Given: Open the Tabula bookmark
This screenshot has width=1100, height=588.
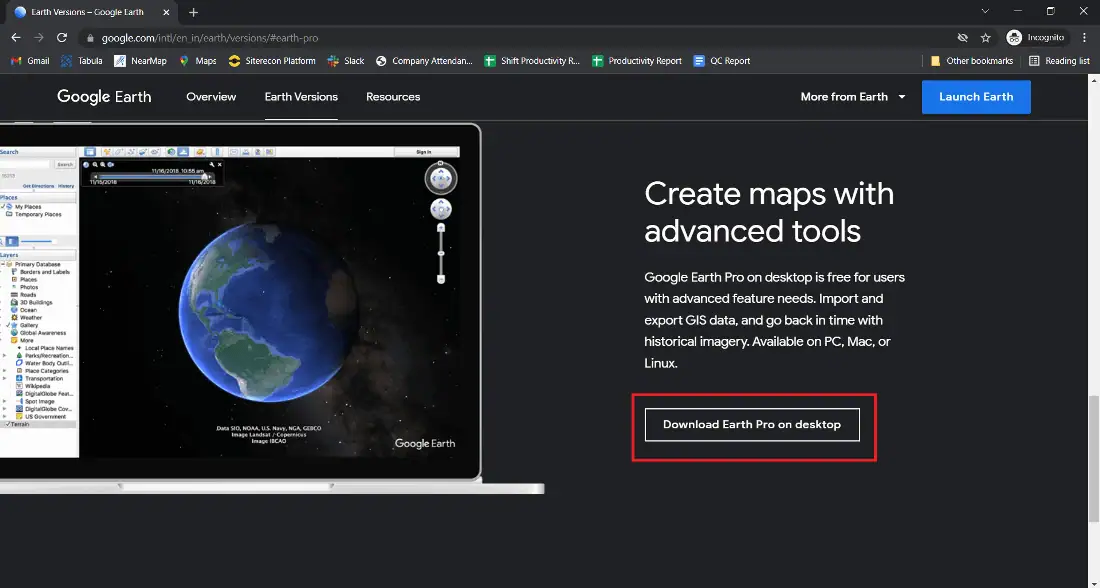Looking at the screenshot, I should [81, 61].
